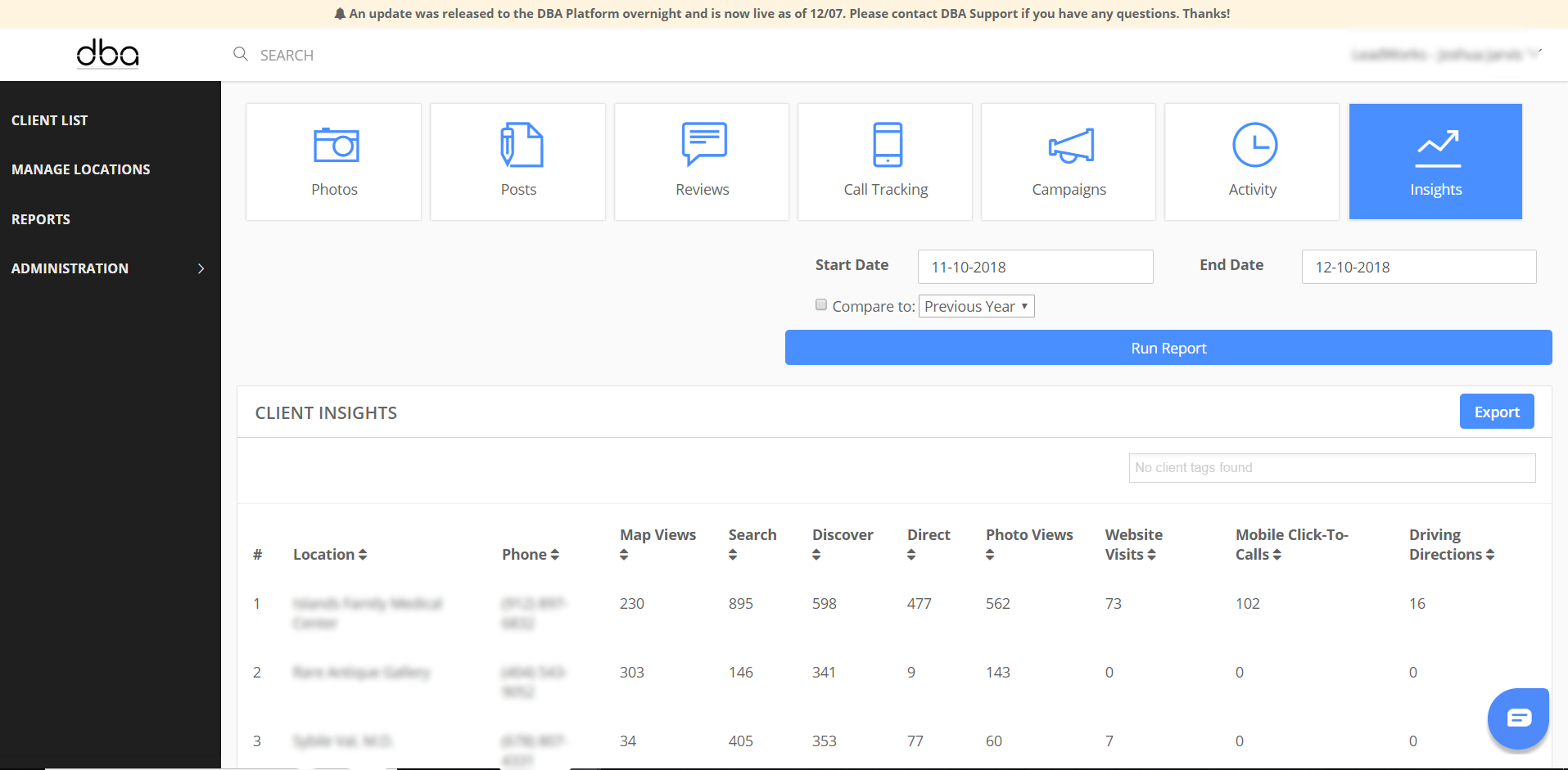
Task: Open the Activity clock tile
Action: (1252, 161)
